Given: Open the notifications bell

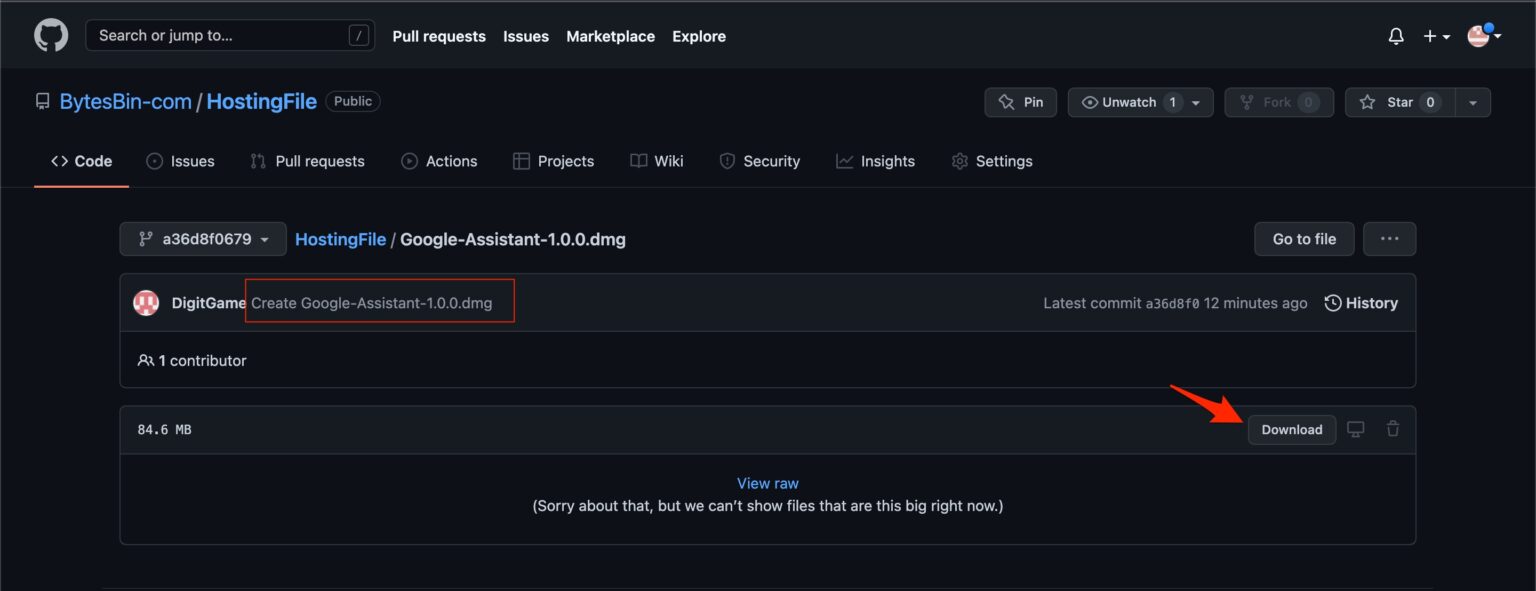Looking at the screenshot, I should [1396, 35].
